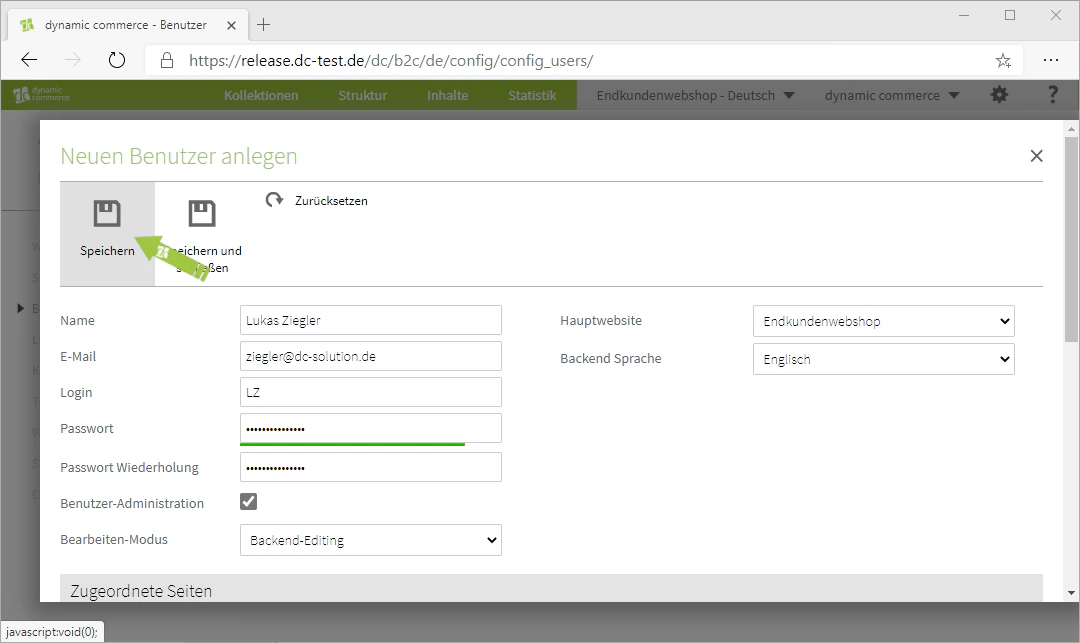The height and width of the screenshot is (643, 1080).
Task: Click the Speichern save icon
Action: click(107, 213)
